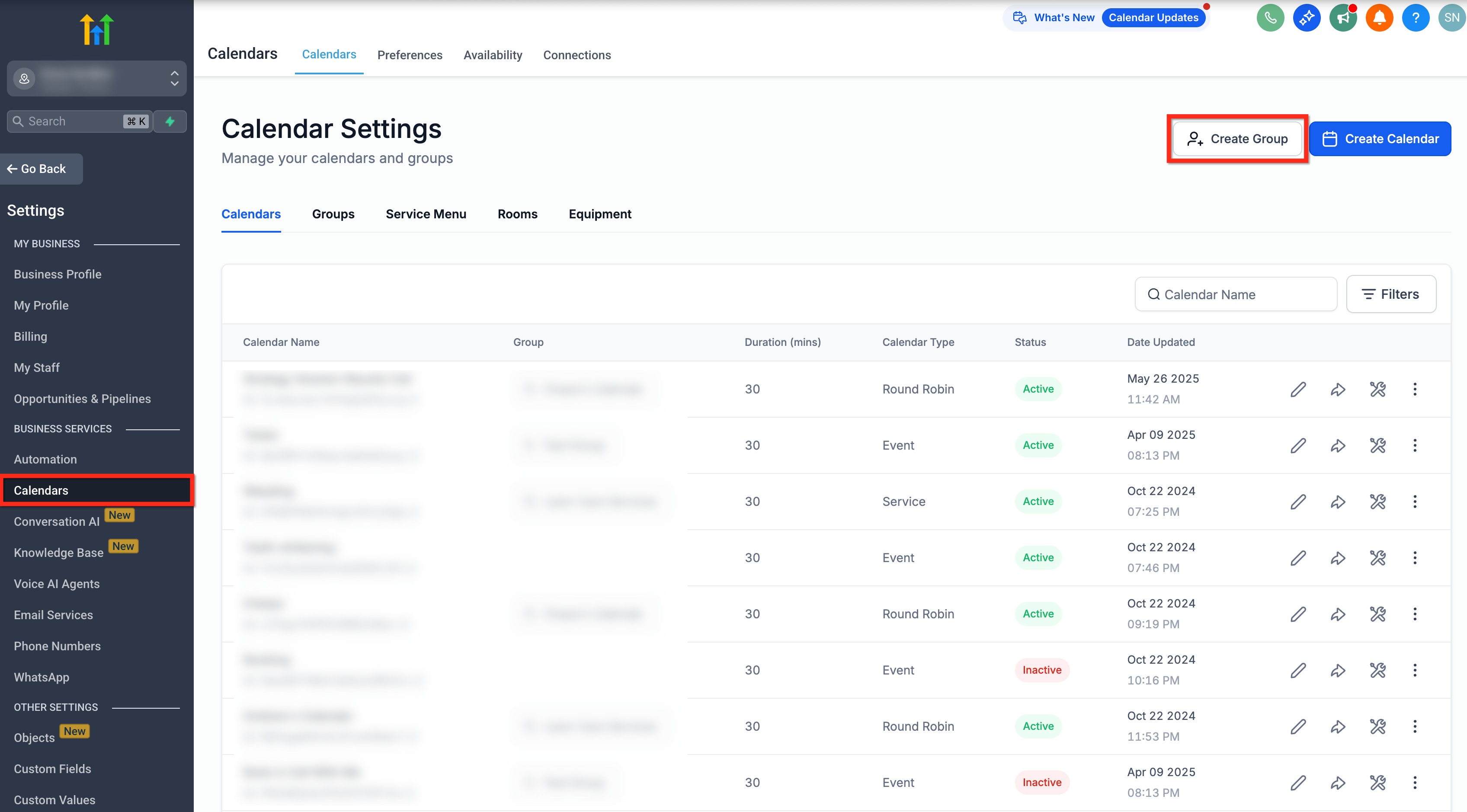Click share arrow icon on Service calendar row

click(1338, 502)
